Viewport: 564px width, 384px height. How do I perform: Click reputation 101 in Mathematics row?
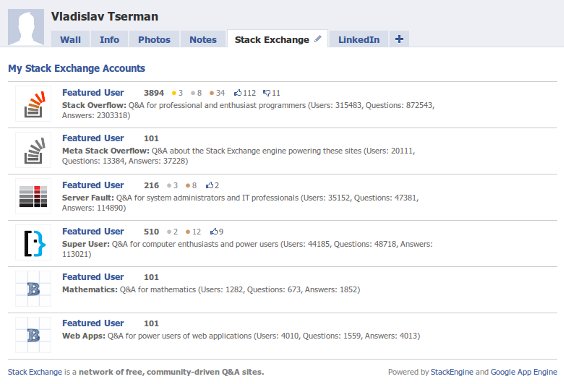click(151, 277)
